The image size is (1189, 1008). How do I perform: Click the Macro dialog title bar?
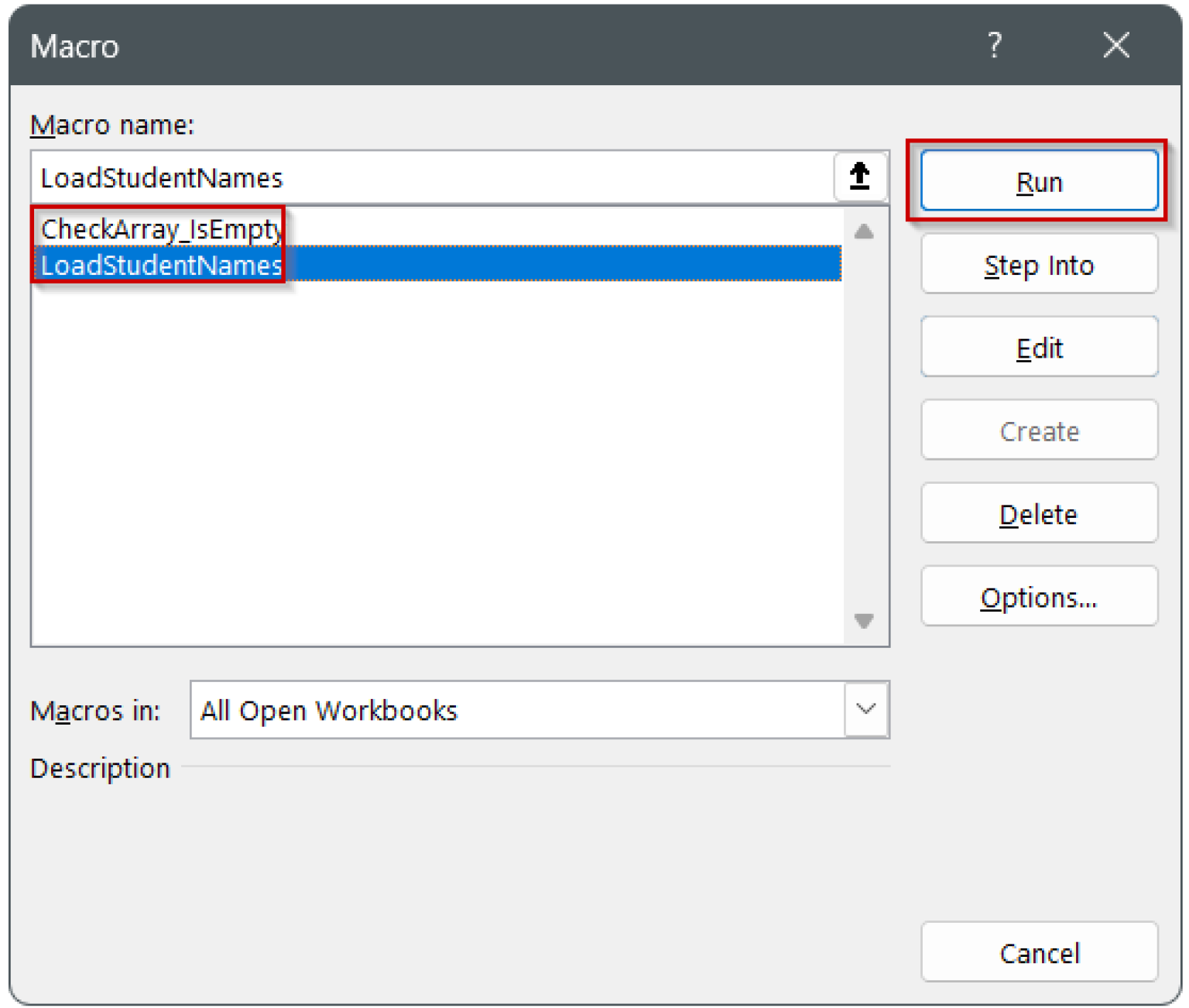(464, 46)
